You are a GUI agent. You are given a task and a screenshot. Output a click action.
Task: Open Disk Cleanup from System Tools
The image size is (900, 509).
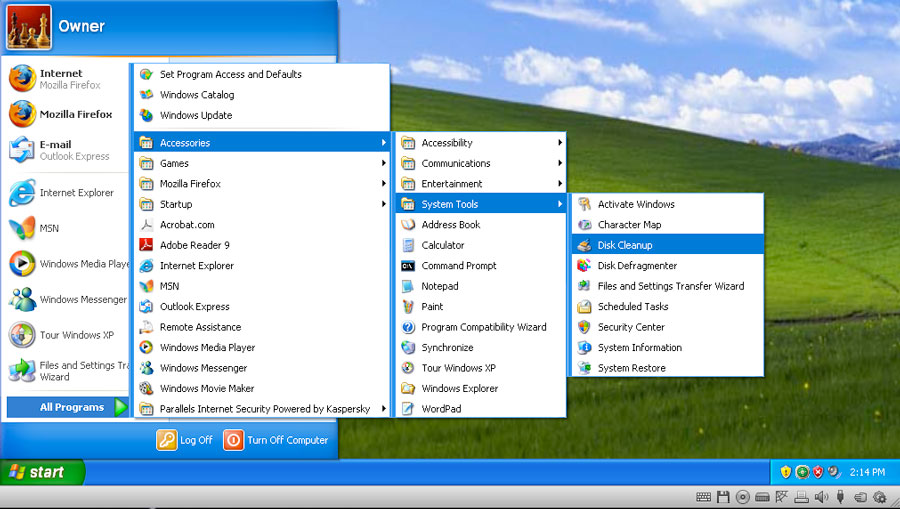668,245
